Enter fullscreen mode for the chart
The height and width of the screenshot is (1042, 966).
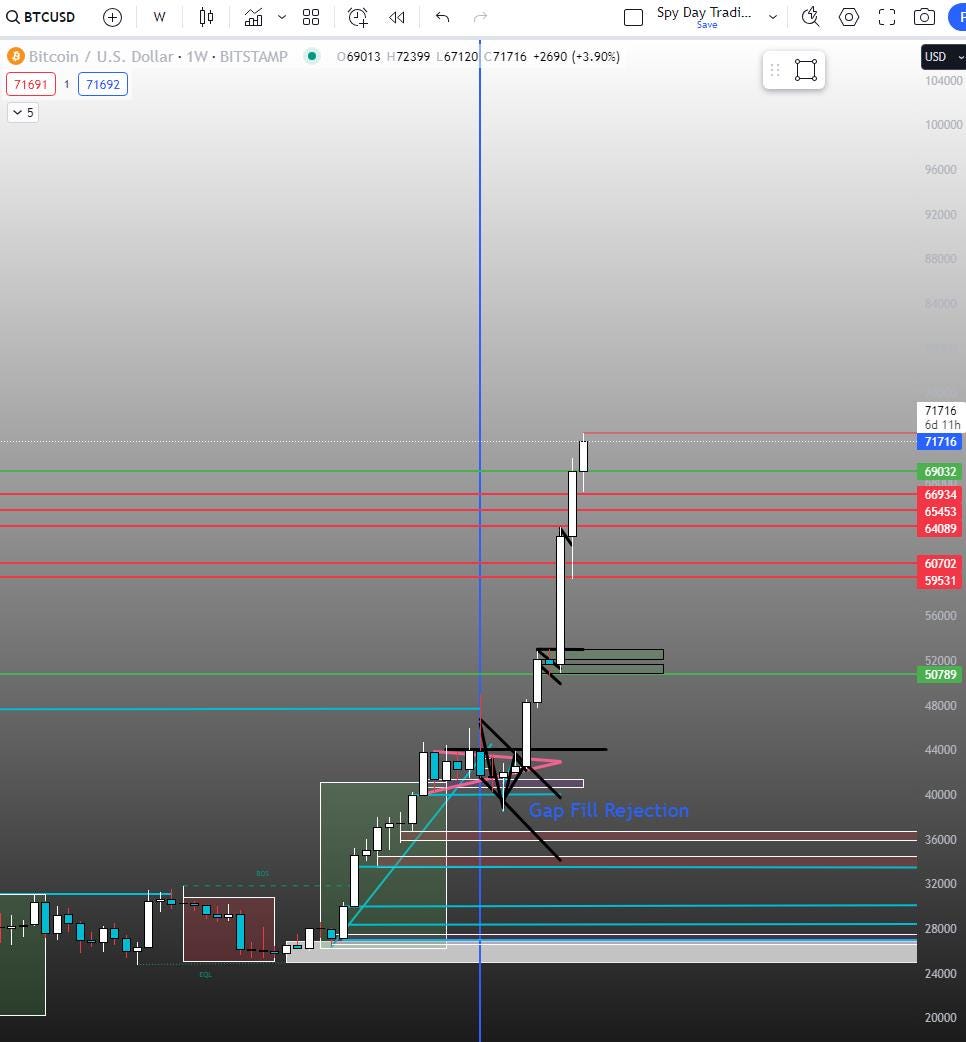(x=886, y=17)
